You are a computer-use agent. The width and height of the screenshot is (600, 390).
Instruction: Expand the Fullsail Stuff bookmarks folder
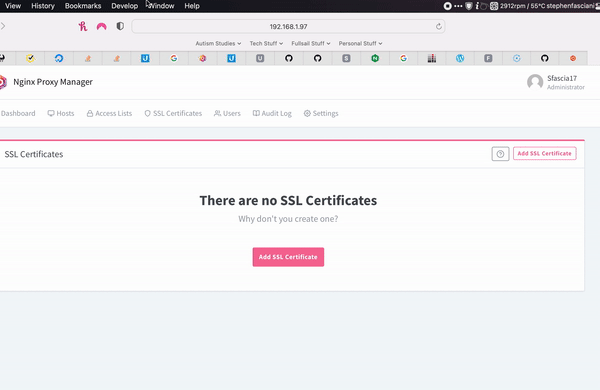click(x=311, y=43)
